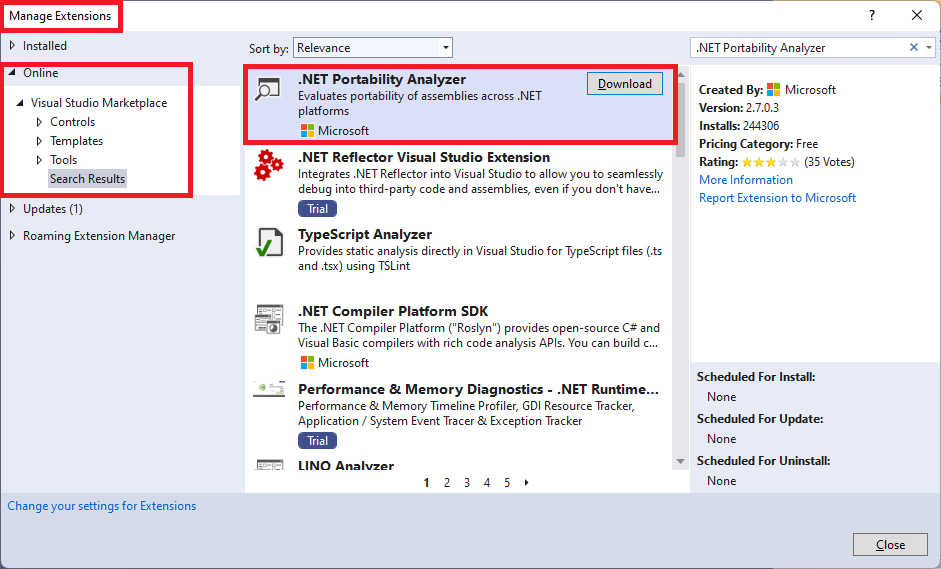Image resolution: width=941 pixels, height=569 pixels.
Task: Click the Scheduled For Install label
Action: tap(756, 377)
